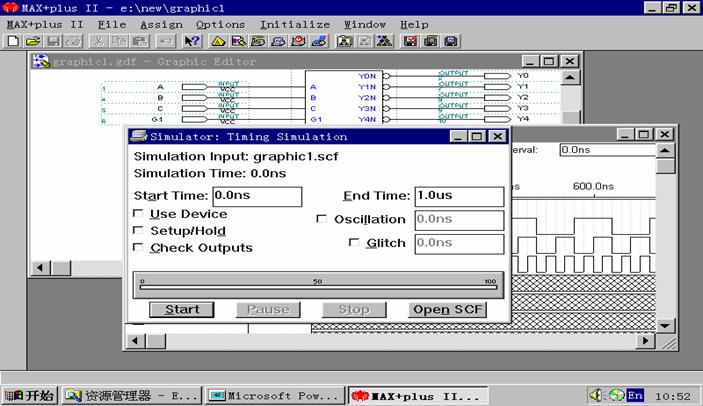This screenshot has height=406, width=703.
Task: Open the Initialize menu
Action: tap(295, 24)
